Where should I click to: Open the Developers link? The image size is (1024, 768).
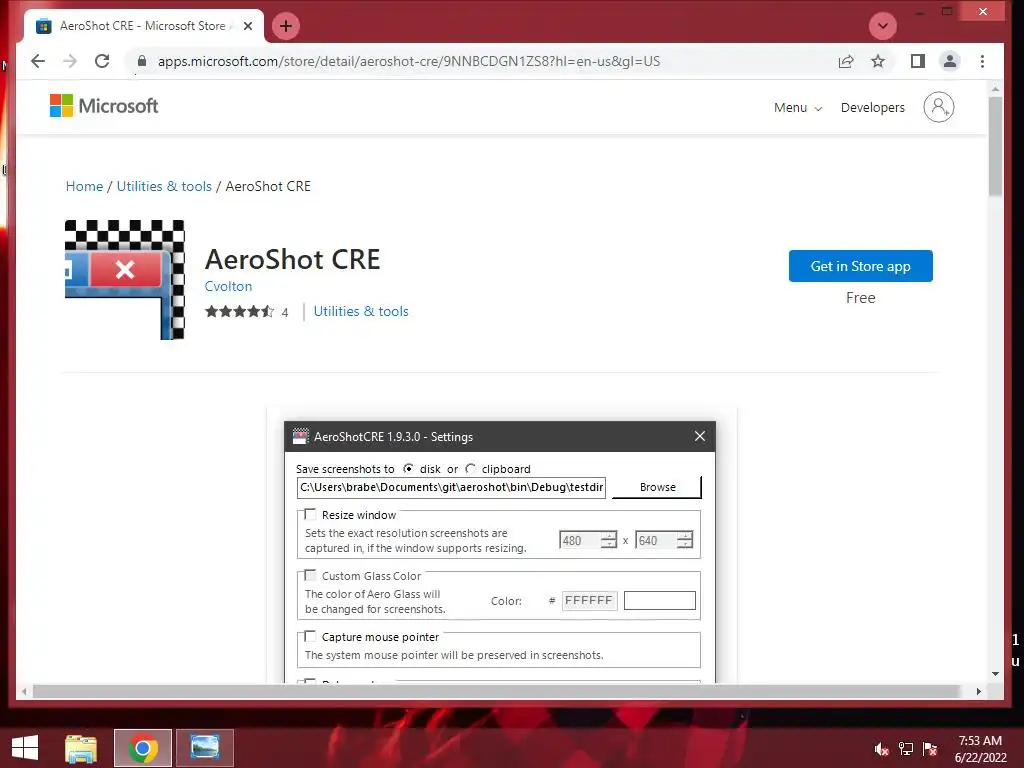[x=872, y=108]
